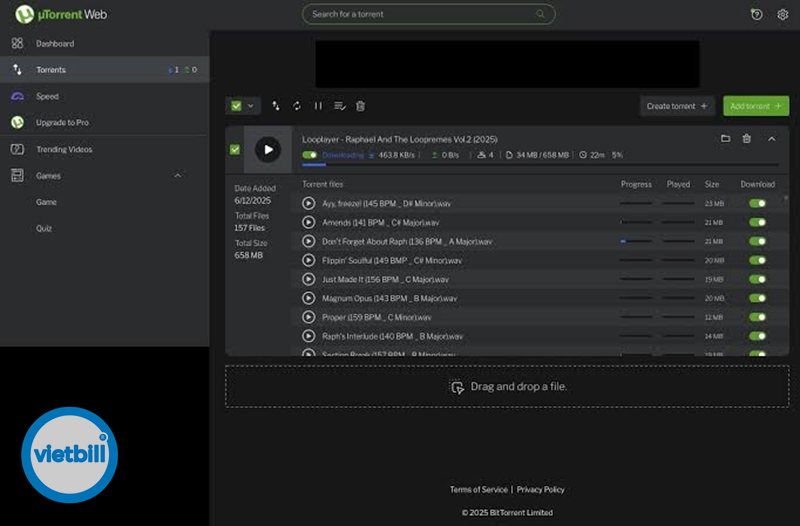Play Ayy, freeze! wav file
Viewport: 800px width, 526px height.
pyautogui.click(x=308, y=203)
